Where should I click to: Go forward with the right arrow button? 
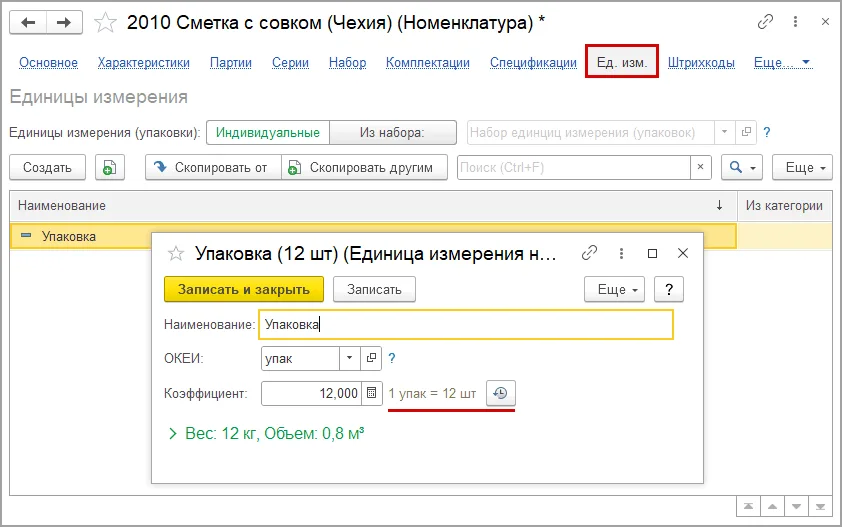coord(64,23)
